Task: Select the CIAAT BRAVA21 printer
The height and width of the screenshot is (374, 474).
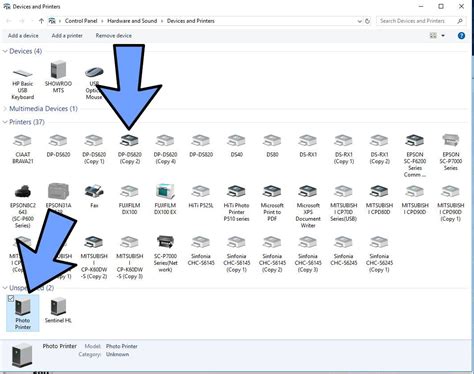Action: coord(23,149)
